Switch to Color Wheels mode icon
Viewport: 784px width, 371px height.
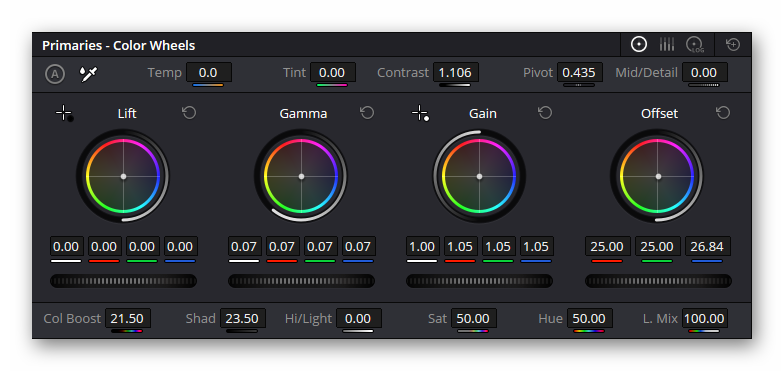click(638, 44)
